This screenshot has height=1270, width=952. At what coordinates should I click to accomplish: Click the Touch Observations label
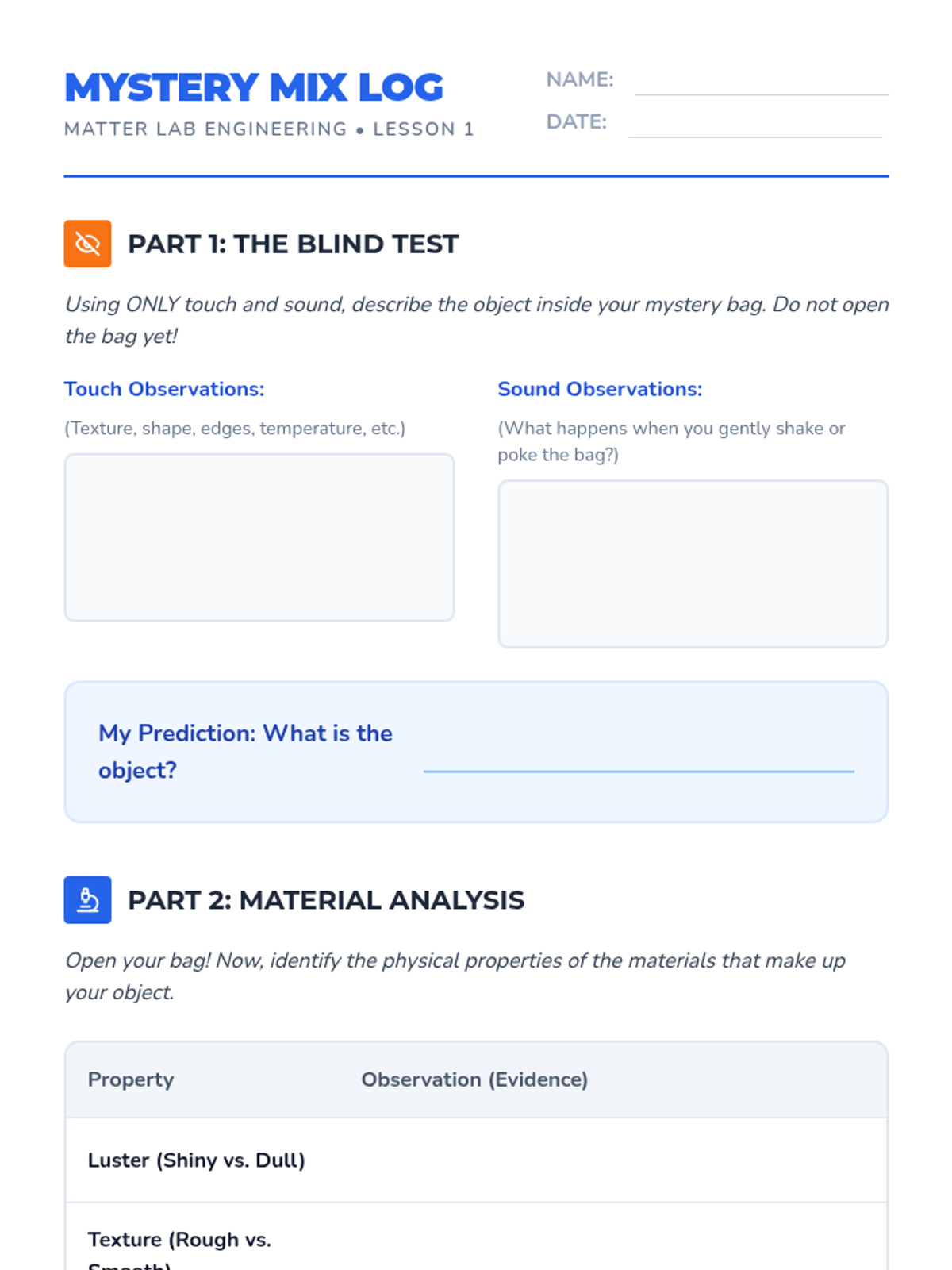pos(164,389)
